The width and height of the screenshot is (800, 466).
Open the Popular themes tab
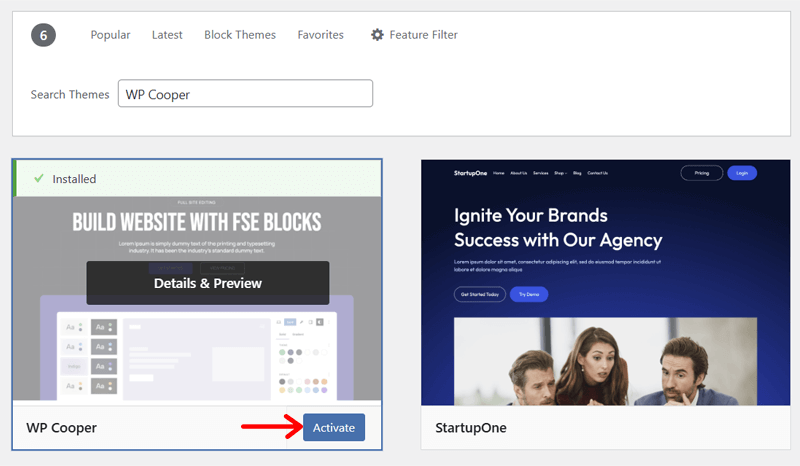[x=110, y=35]
